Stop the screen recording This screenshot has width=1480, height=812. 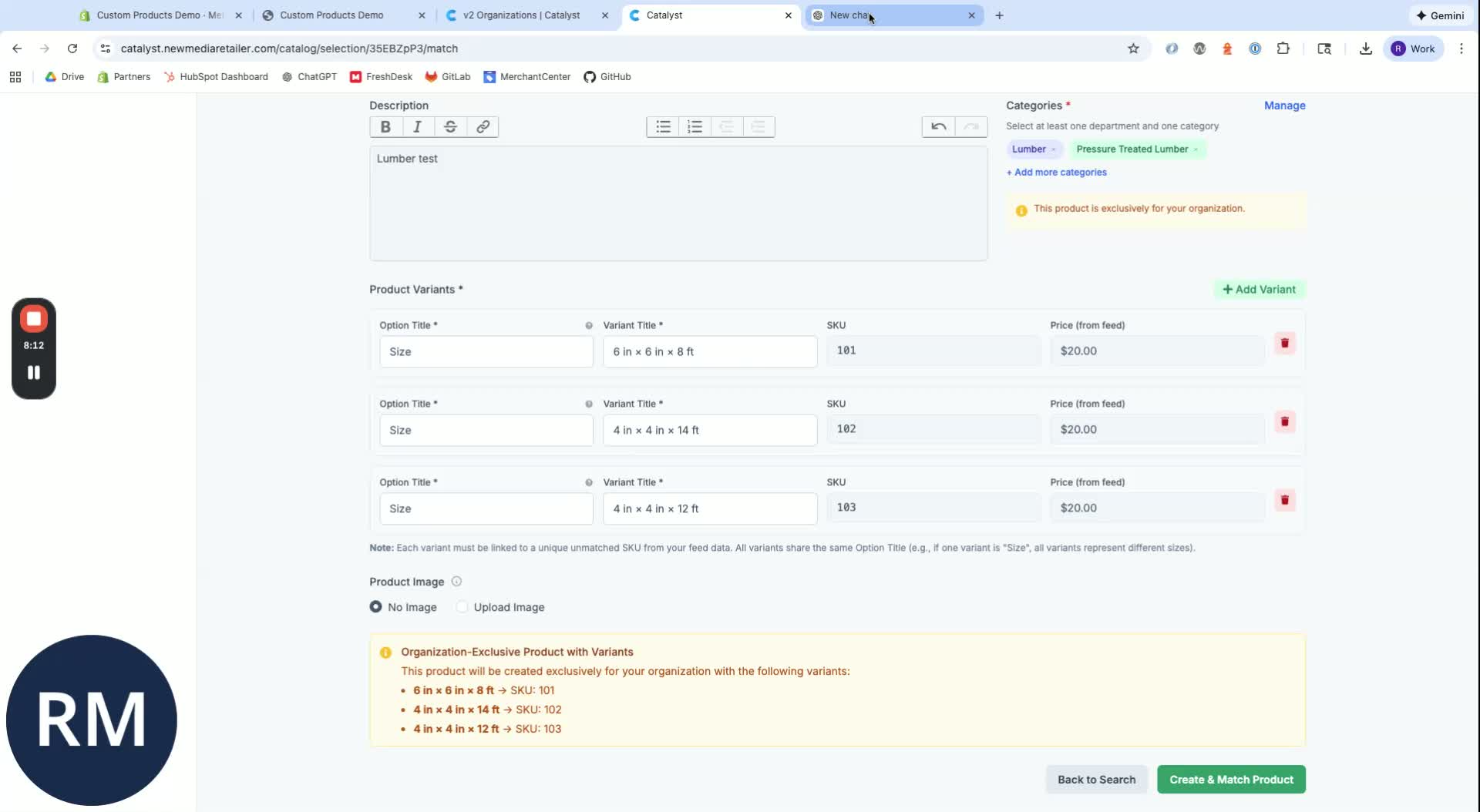point(34,318)
